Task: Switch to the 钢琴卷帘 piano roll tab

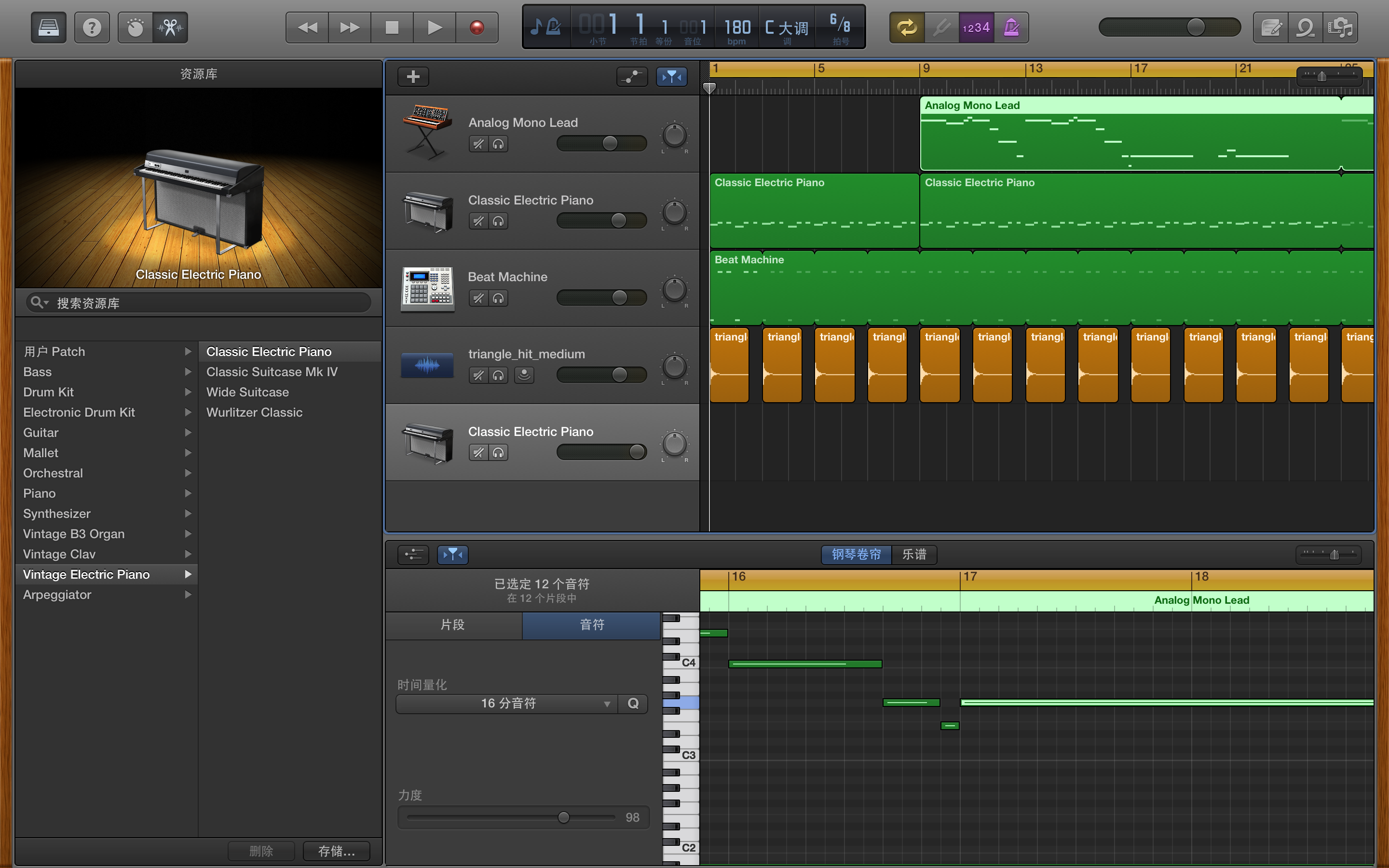Action: coord(857,554)
